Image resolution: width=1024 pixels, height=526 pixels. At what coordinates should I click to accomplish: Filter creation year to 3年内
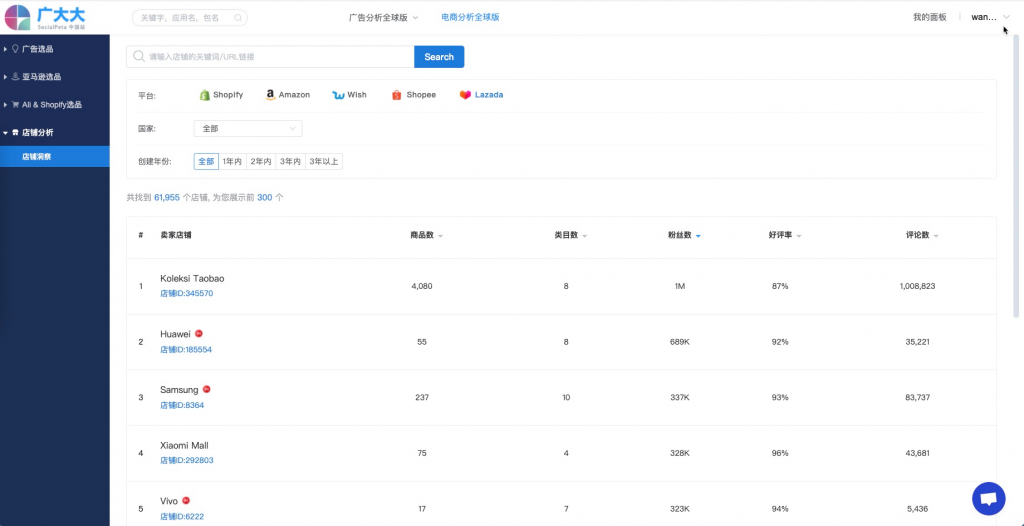click(x=290, y=161)
